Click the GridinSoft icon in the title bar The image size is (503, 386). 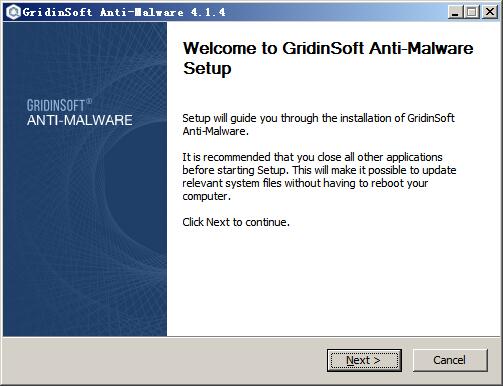click(13, 12)
